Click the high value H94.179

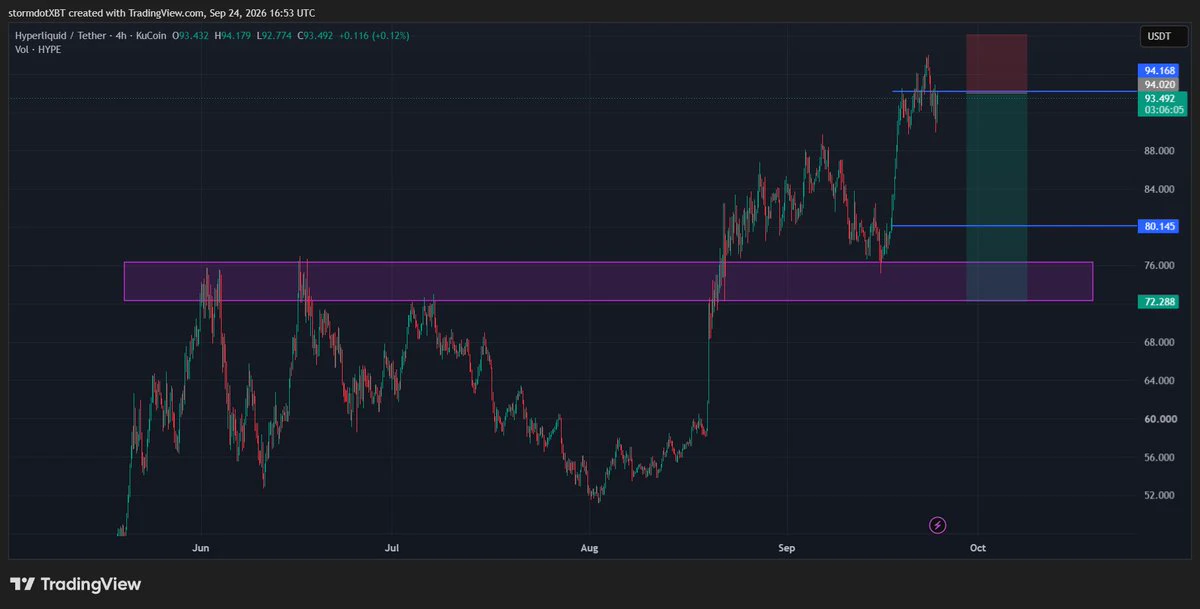232,36
